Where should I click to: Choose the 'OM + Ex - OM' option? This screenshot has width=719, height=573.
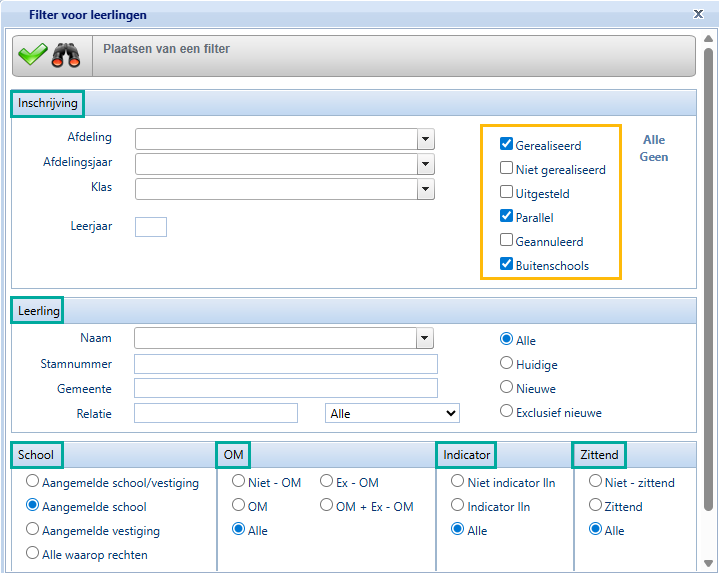pos(327,506)
